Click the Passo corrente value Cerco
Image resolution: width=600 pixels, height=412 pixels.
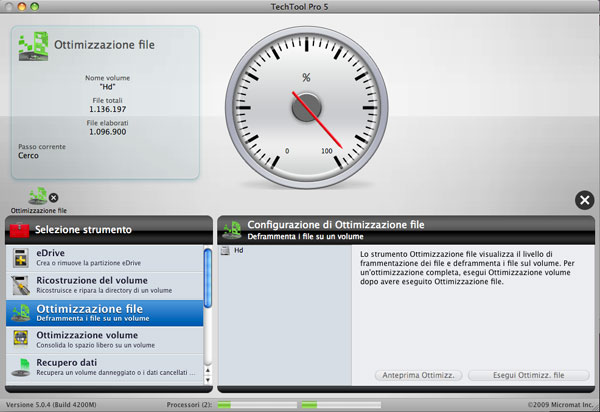[x=28, y=156]
